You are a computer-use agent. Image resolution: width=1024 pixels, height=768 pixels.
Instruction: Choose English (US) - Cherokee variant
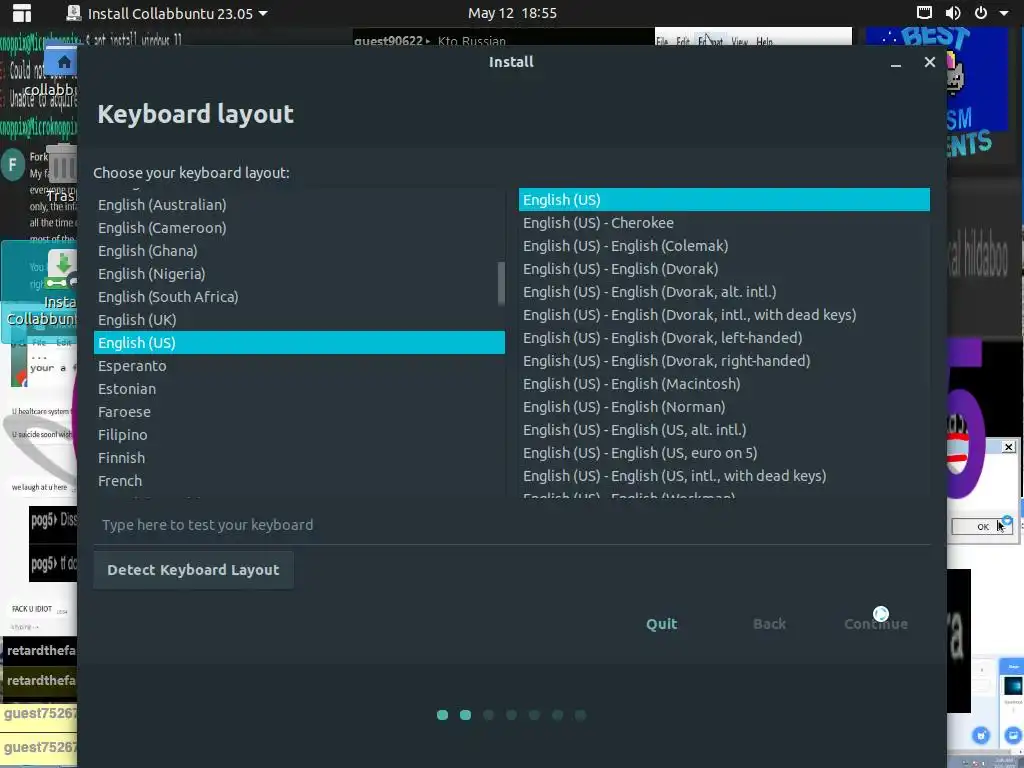click(x=724, y=223)
